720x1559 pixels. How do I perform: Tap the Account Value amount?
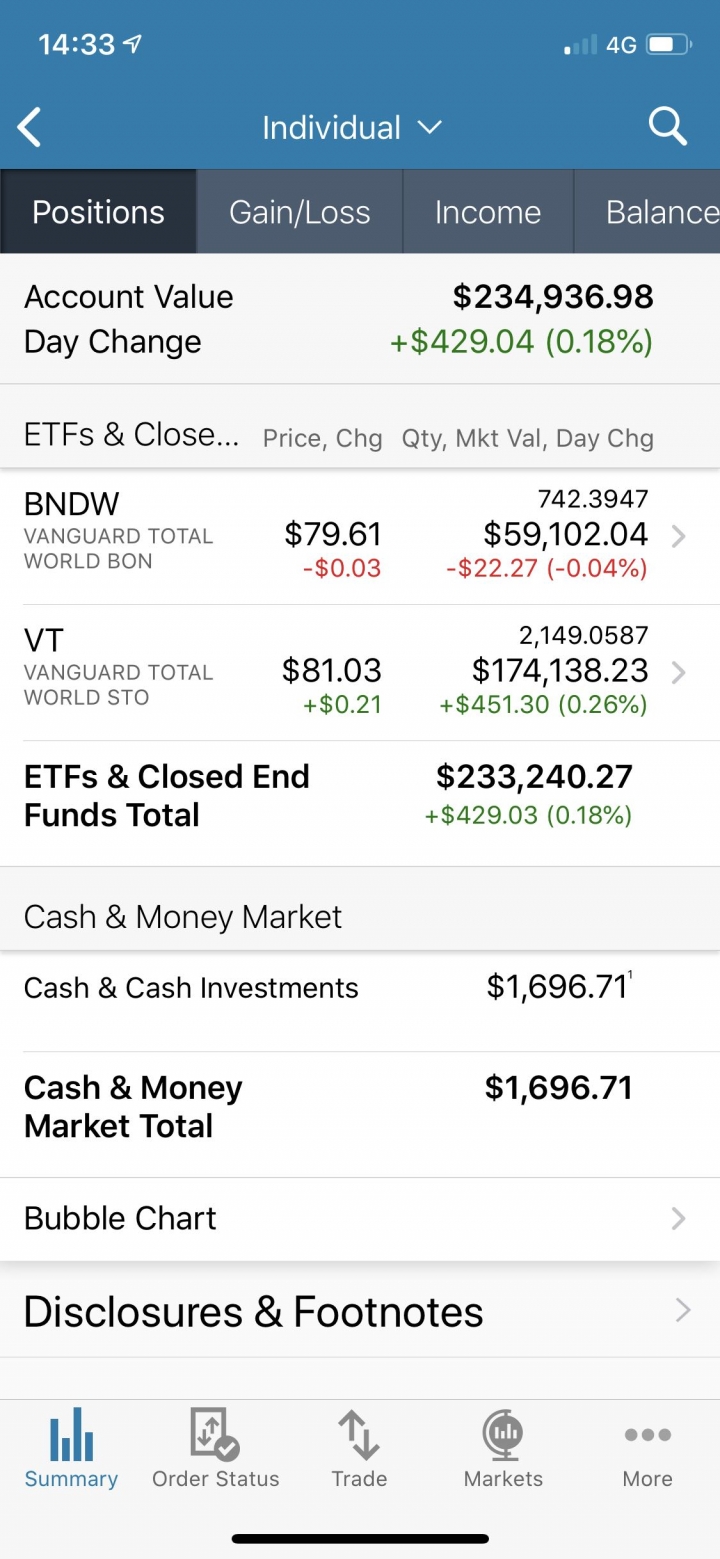[553, 297]
